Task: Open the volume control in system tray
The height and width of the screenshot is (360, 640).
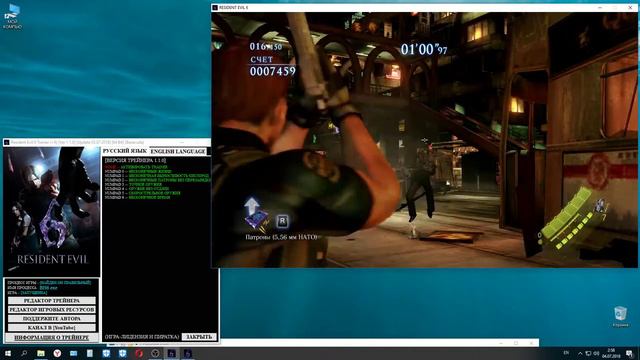Action: point(596,353)
